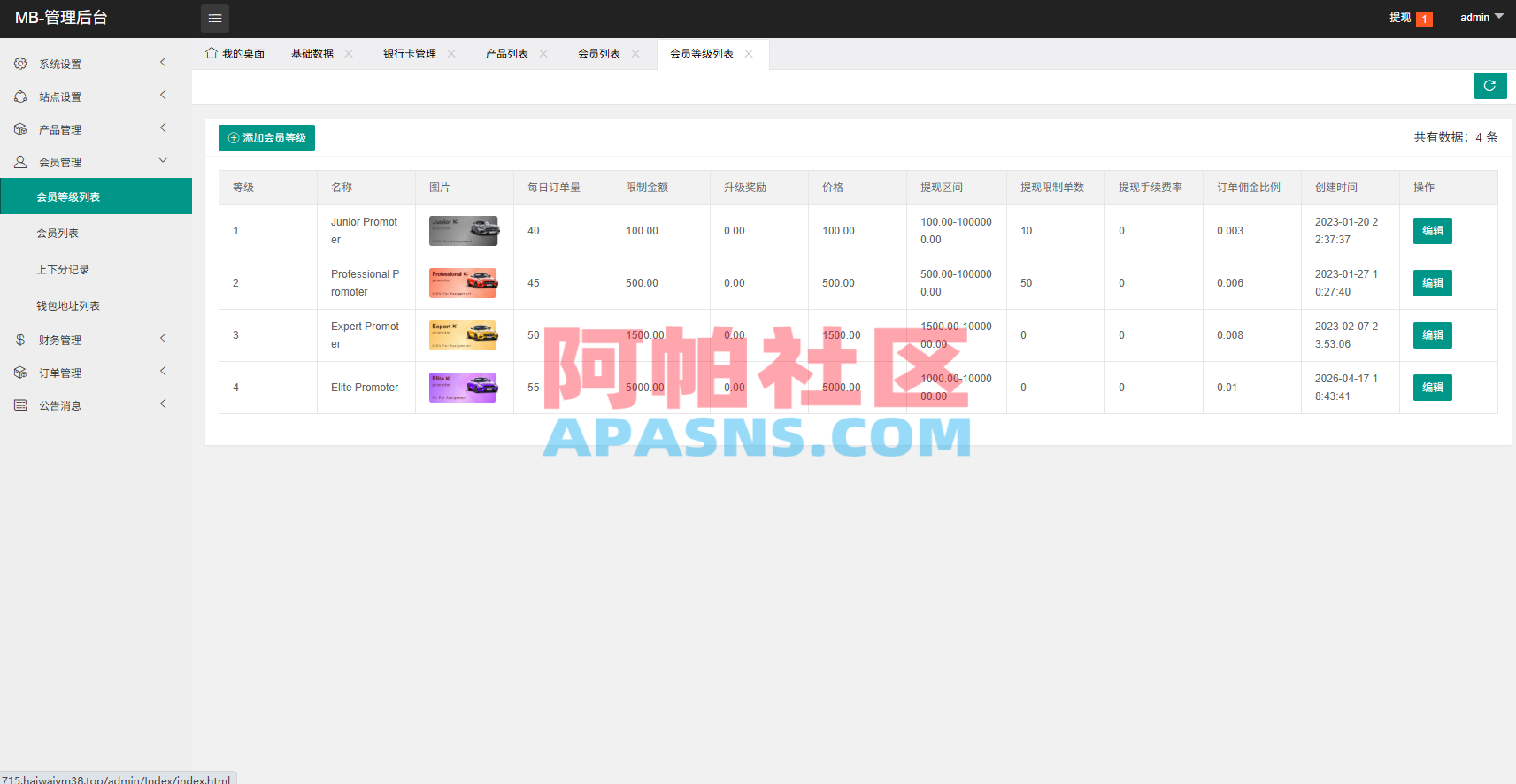Open the admin account dropdown
Screen dimensions: 1516x784
coord(1481,18)
